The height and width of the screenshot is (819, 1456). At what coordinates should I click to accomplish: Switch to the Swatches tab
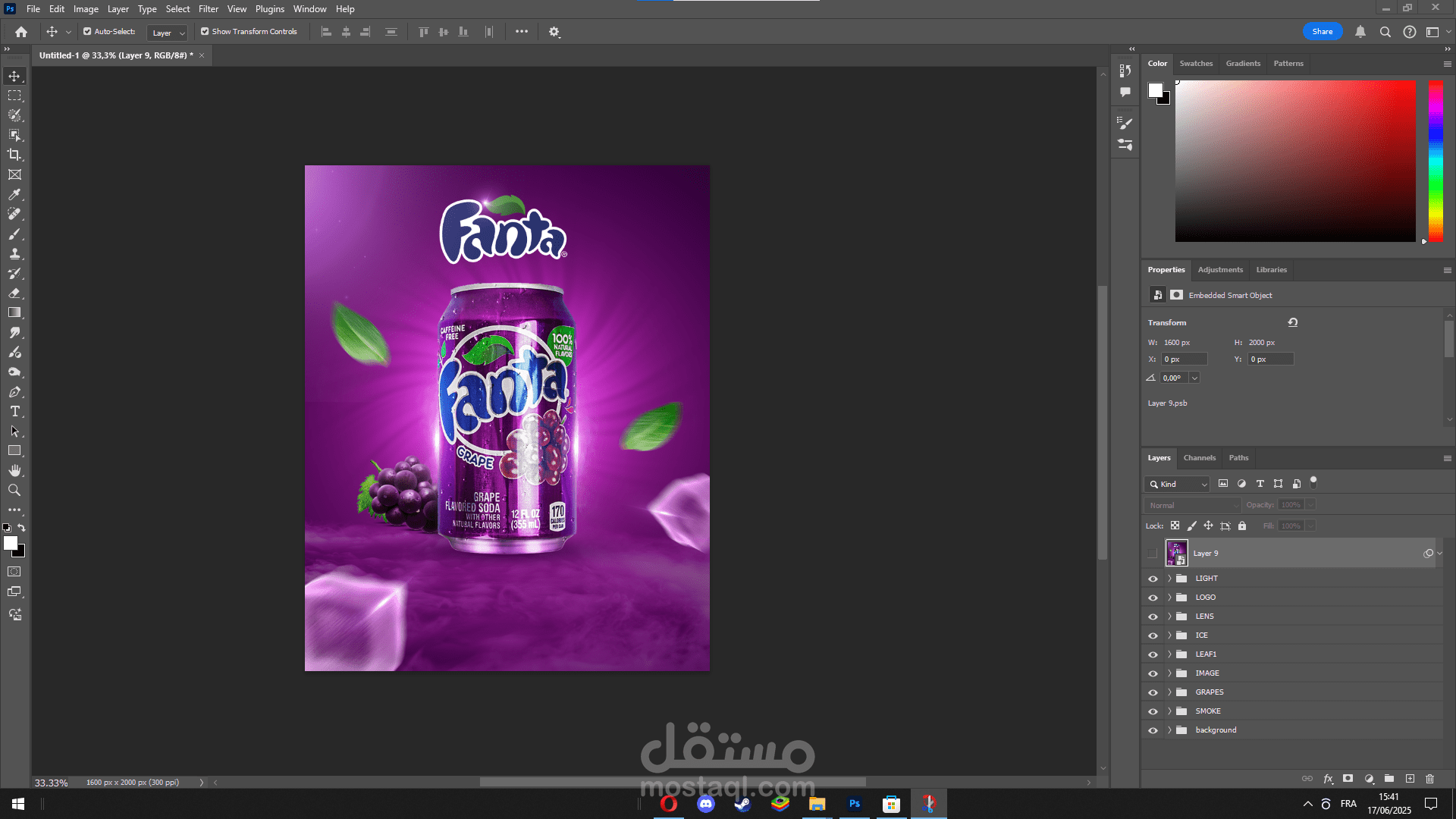coord(1196,64)
